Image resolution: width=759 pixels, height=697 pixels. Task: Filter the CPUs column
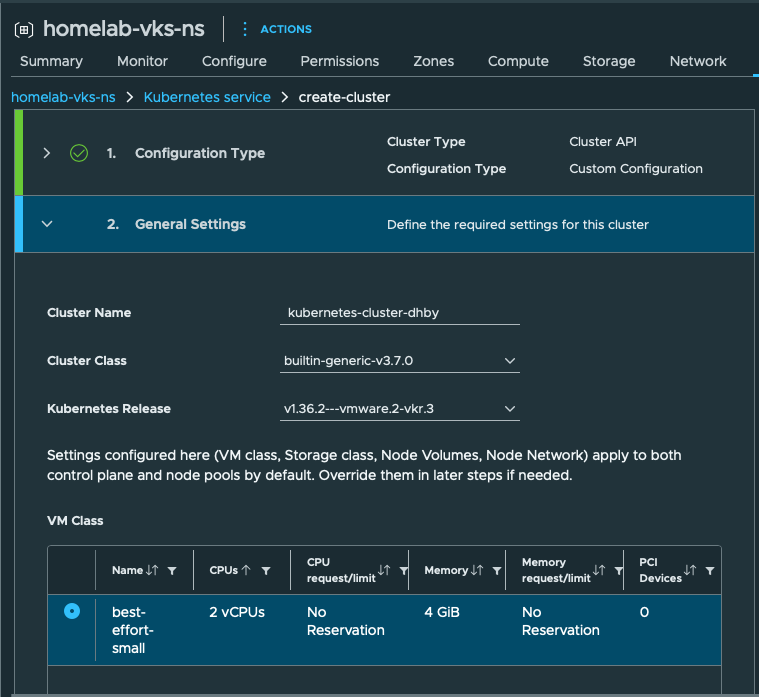266,571
